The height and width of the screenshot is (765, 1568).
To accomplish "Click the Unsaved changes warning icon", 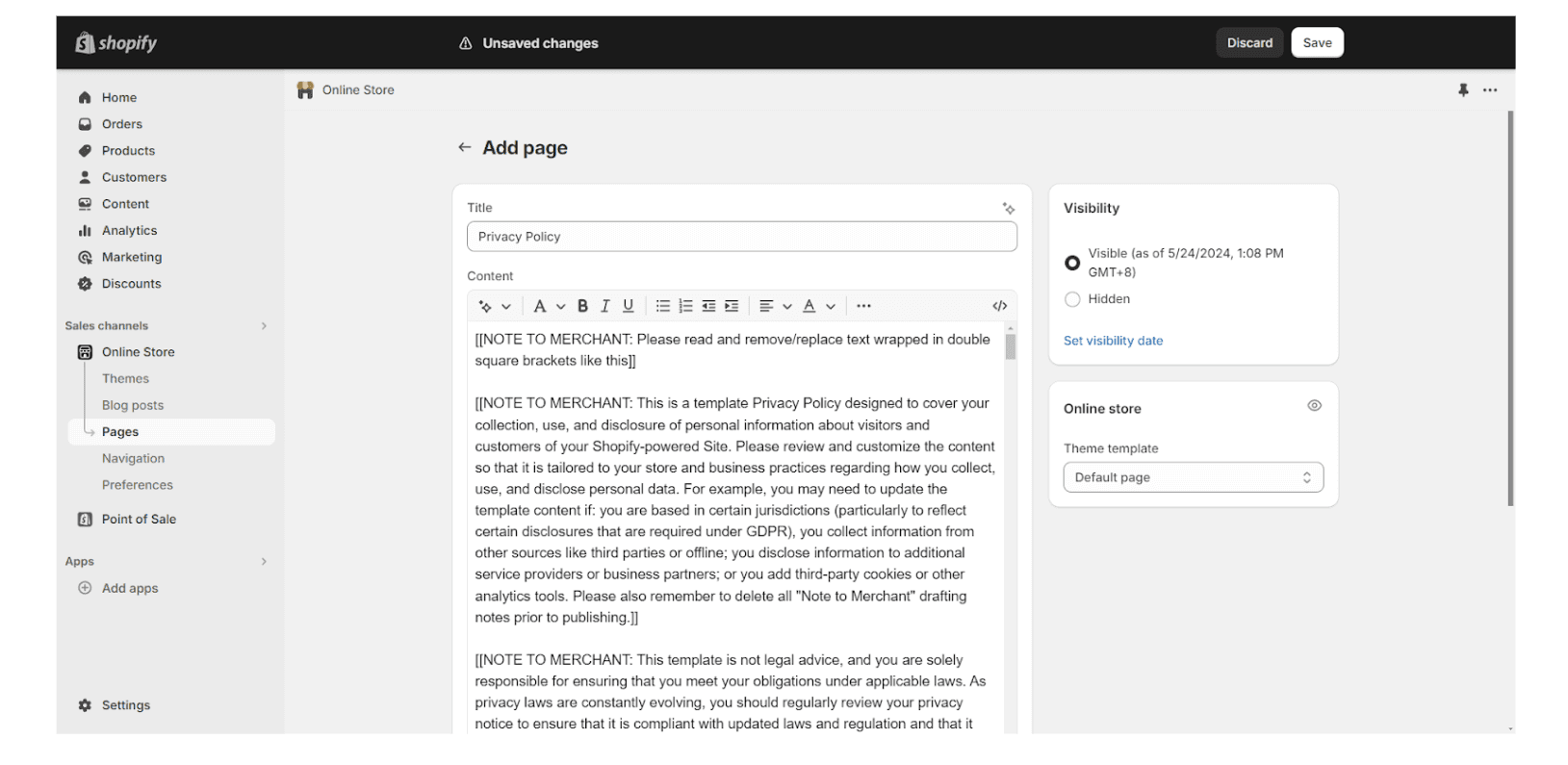I will click(466, 43).
